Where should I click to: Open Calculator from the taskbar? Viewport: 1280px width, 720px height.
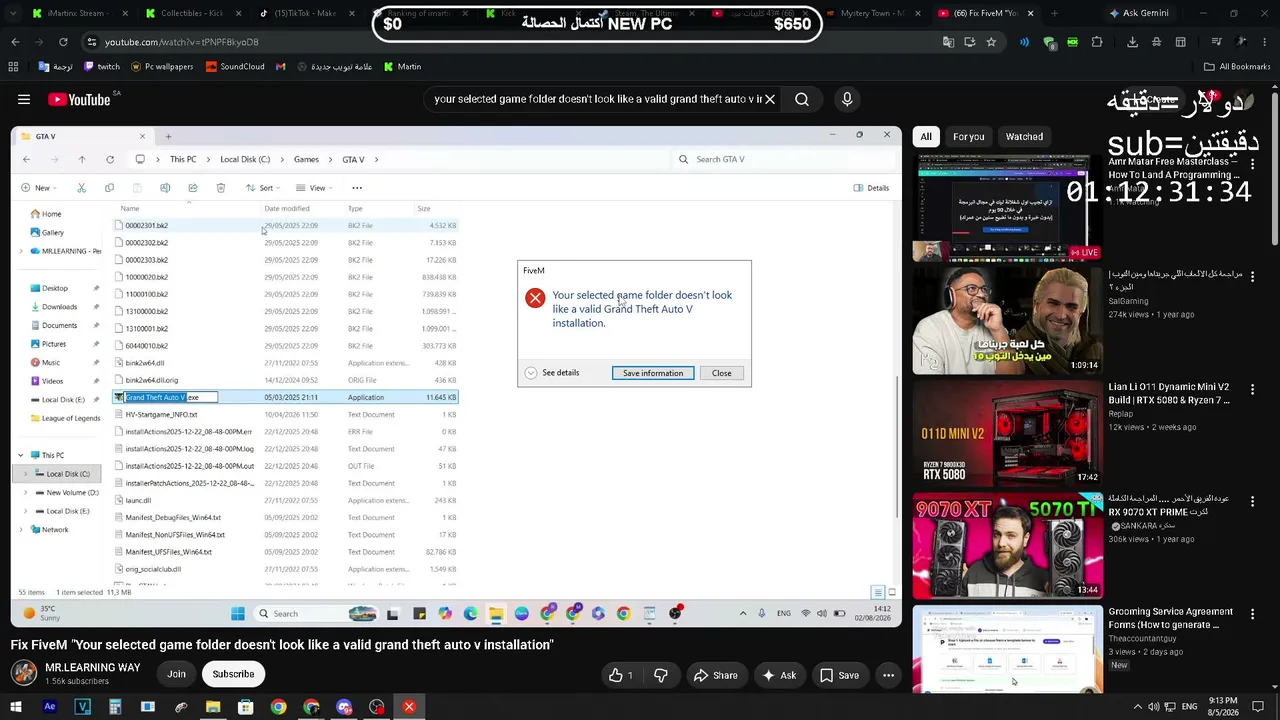(115, 707)
